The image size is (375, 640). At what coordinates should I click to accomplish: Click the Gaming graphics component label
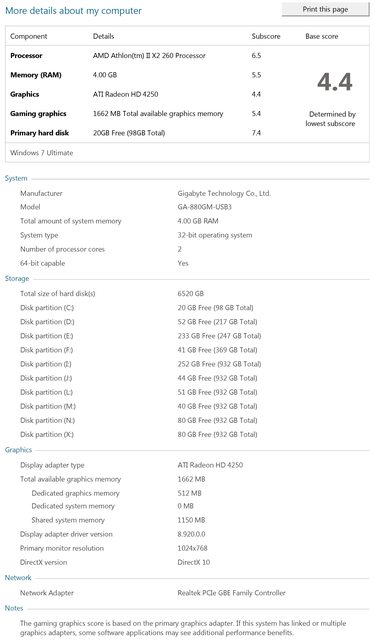click(x=38, y=113)
